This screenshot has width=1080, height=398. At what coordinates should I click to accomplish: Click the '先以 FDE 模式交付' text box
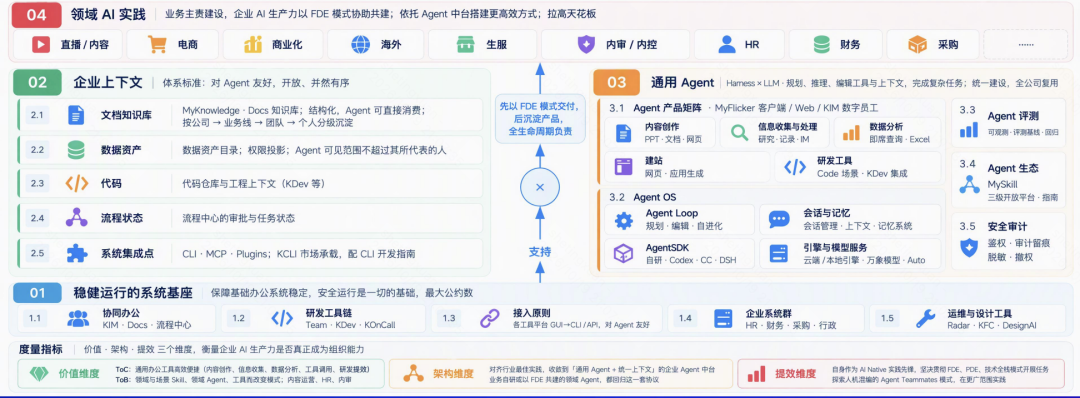click(x=540, y=119)
